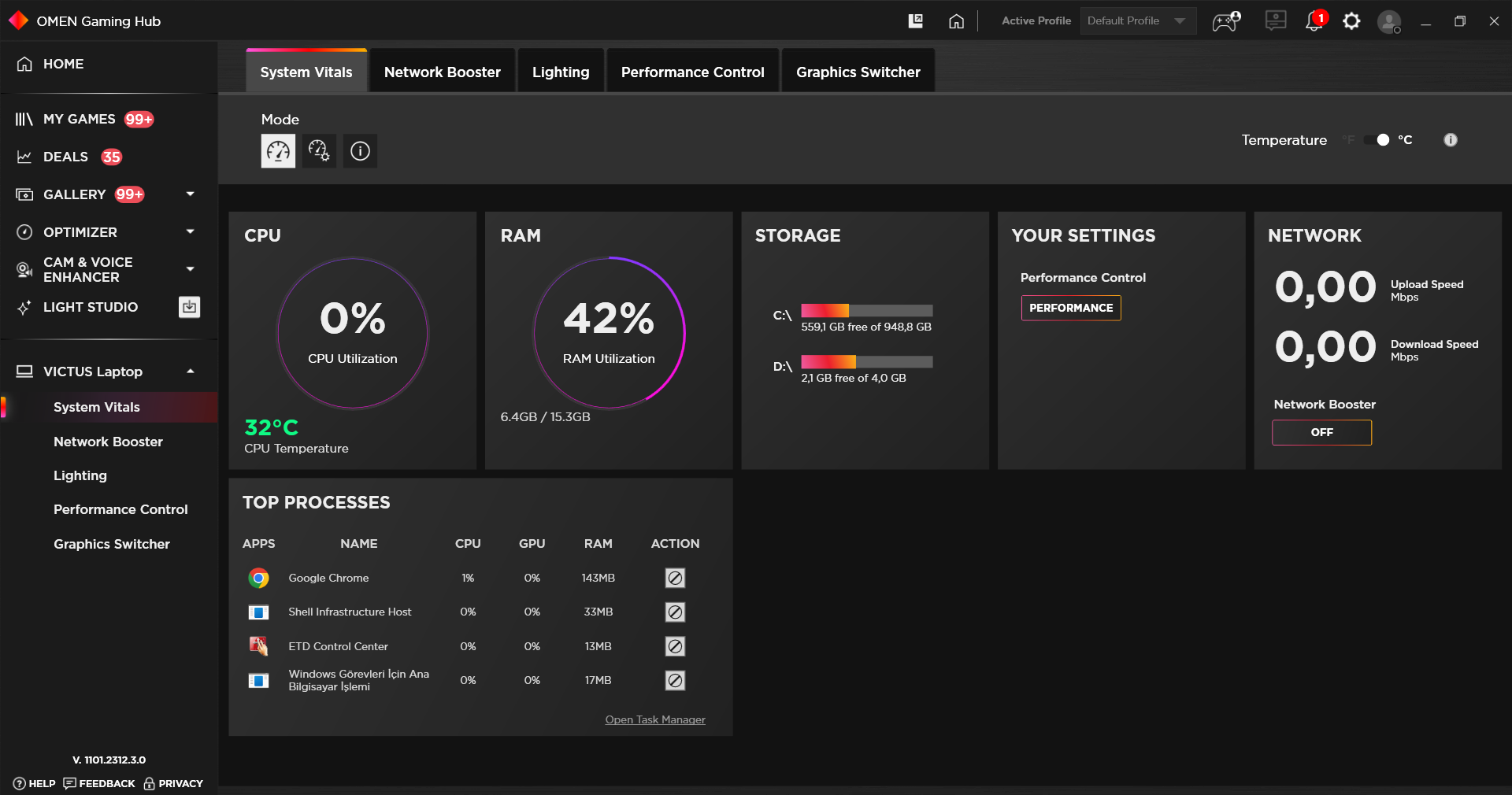
Task: Click the OMEN diamond logo icon
Action: pos(18,20)
